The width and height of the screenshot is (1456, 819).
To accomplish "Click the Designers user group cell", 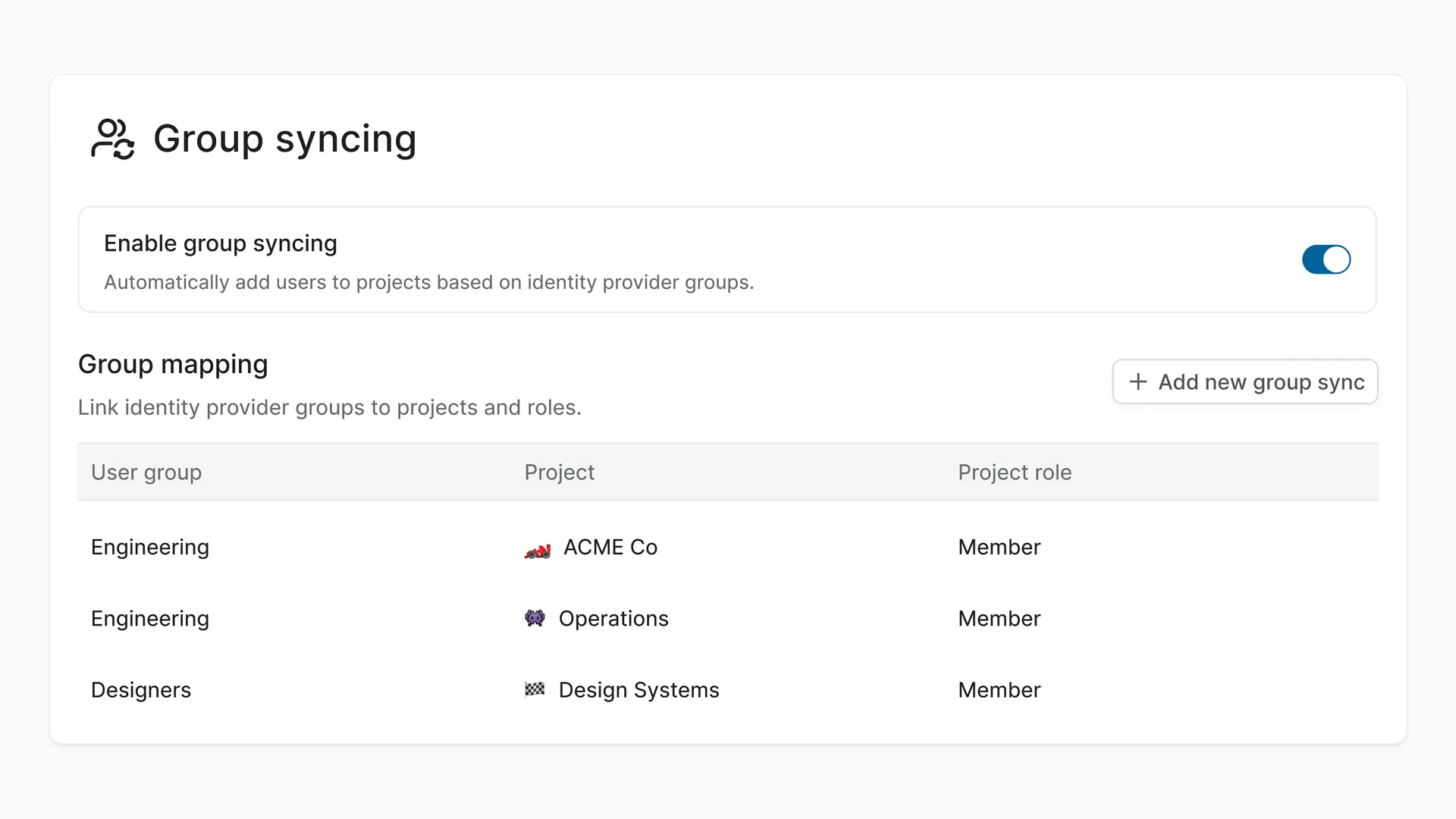I will (141, 690).
